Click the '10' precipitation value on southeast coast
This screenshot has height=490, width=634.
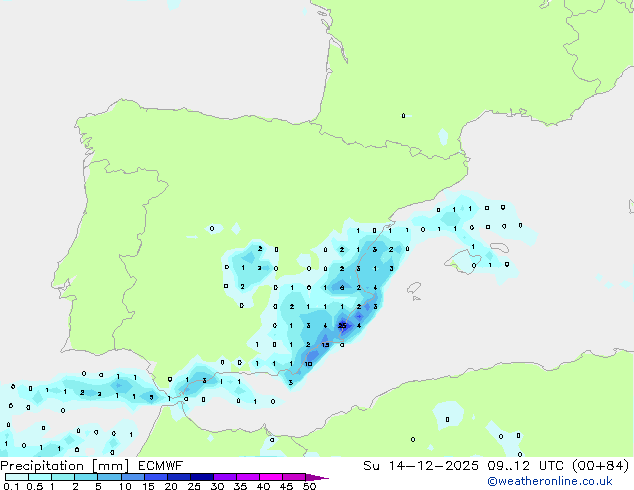pos(308,364)
